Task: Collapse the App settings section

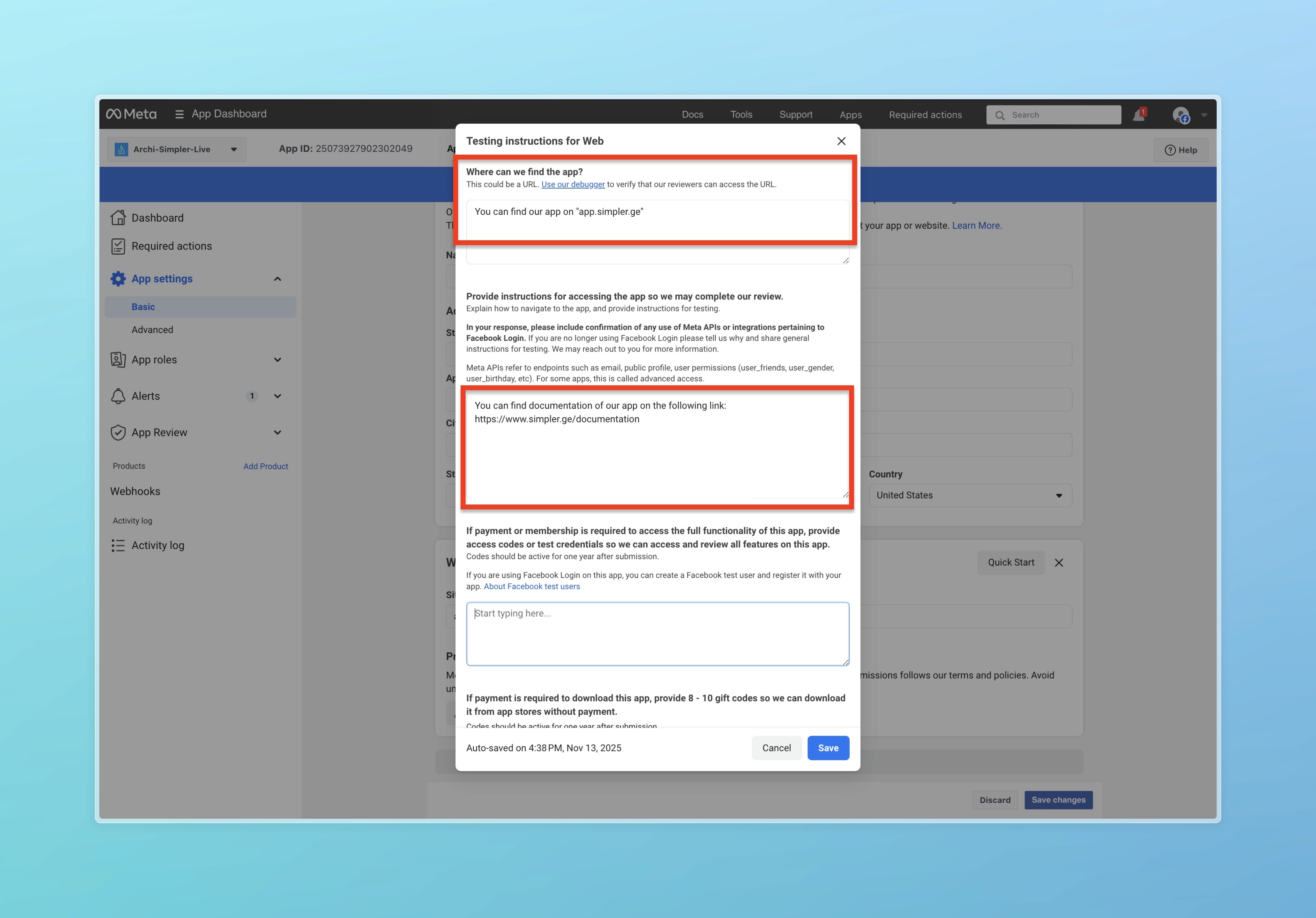Action: [278, 279]
